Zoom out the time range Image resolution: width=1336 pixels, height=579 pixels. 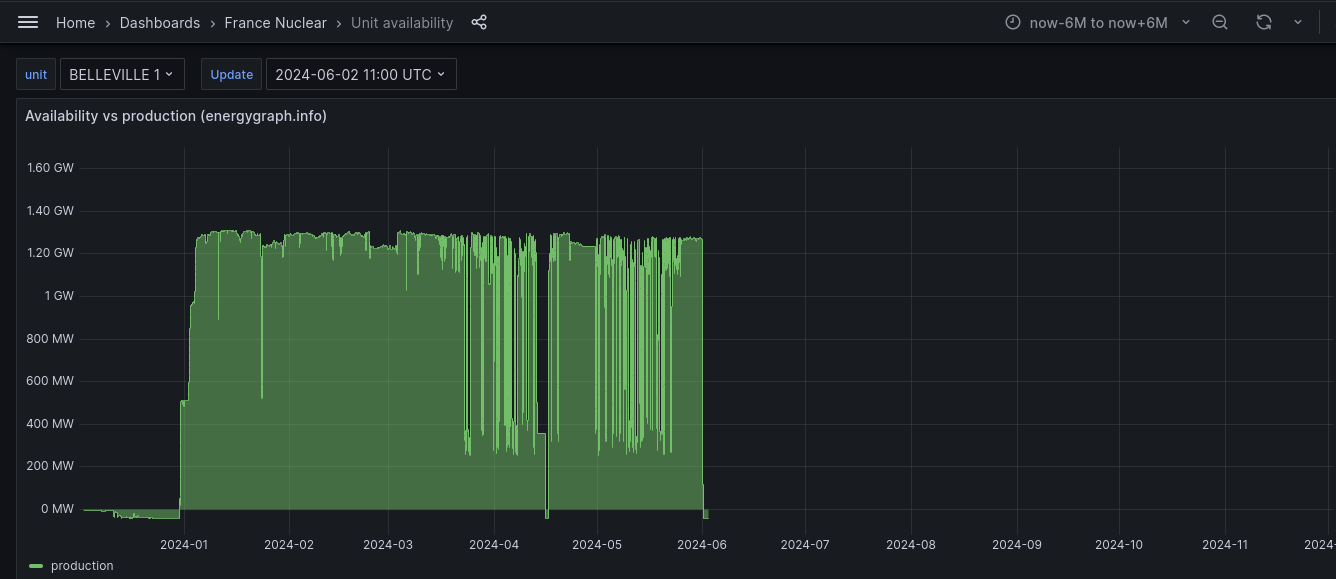pyautogui.click(x=1220, y=22)
